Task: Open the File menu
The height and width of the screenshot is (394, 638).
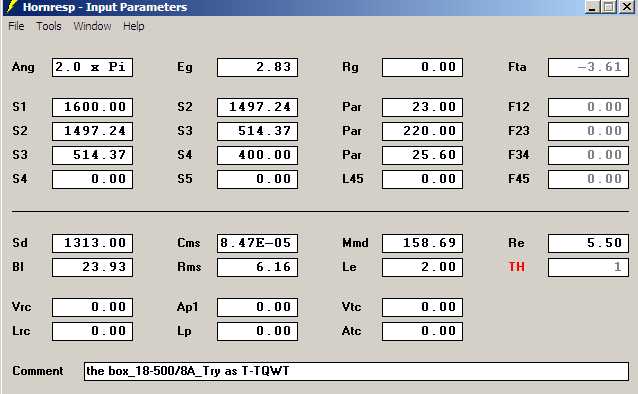Action: (16, 26)
